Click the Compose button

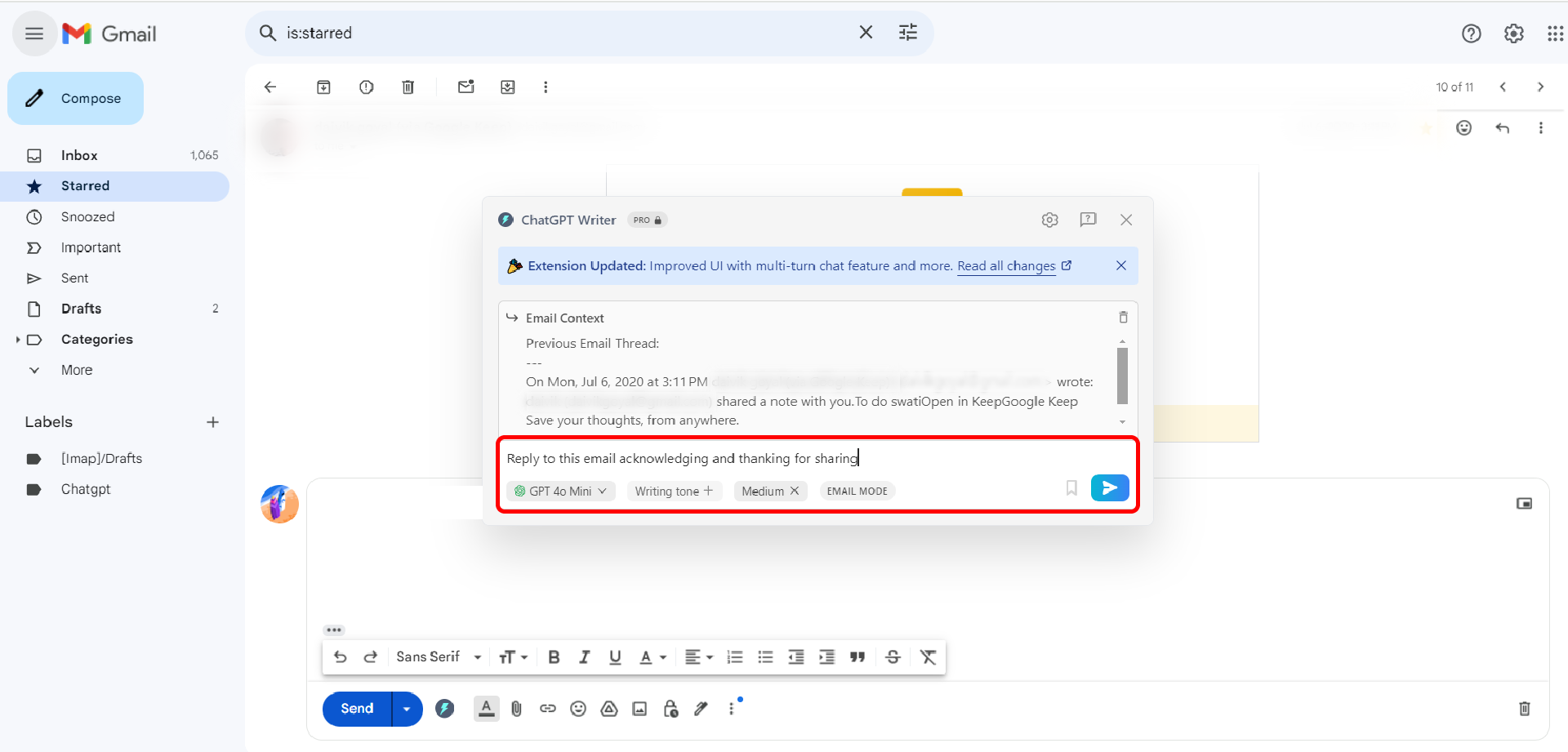click(75, 98)
